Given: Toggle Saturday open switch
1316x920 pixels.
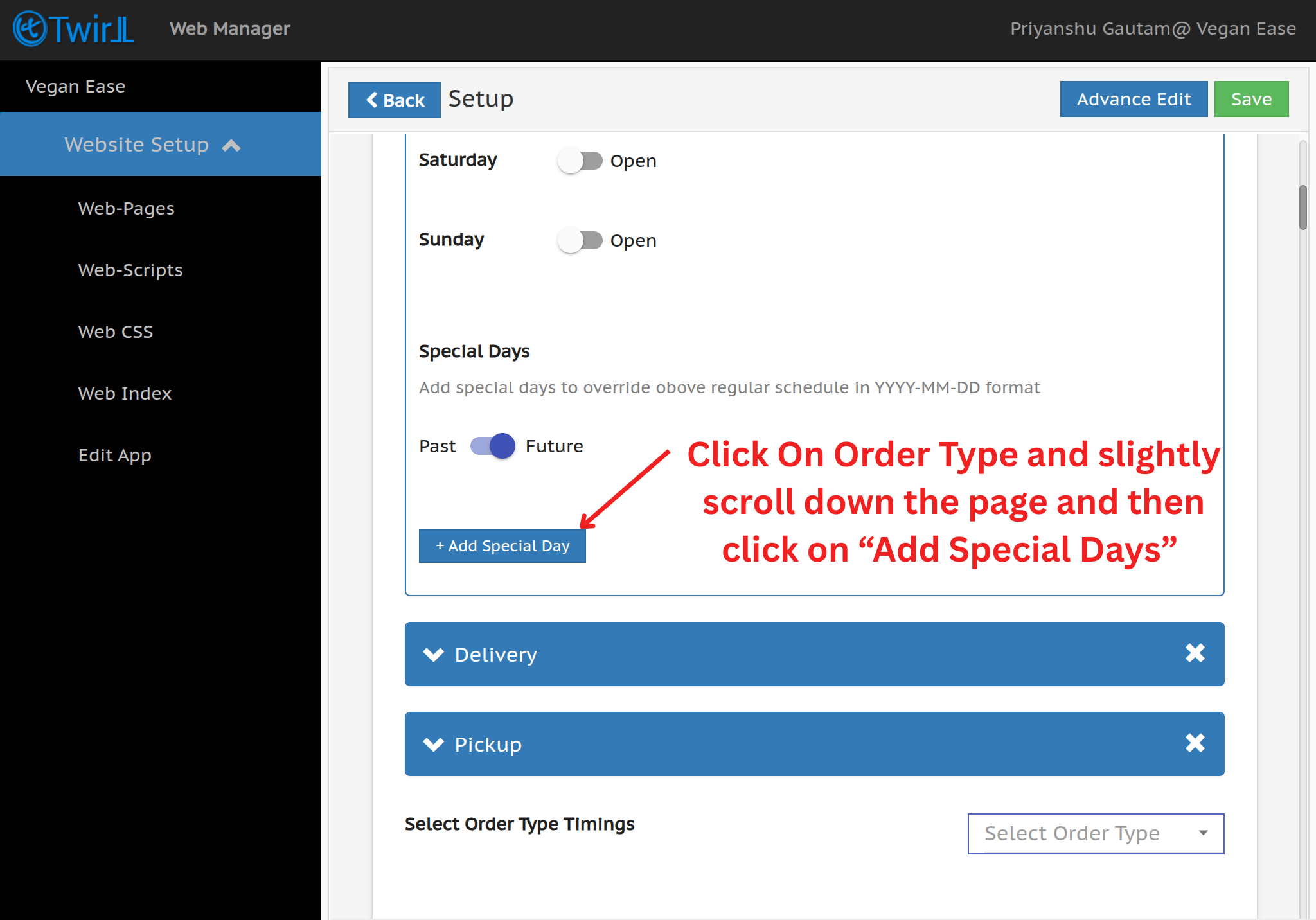Looking at the screenshot, I should click(580, 161).
